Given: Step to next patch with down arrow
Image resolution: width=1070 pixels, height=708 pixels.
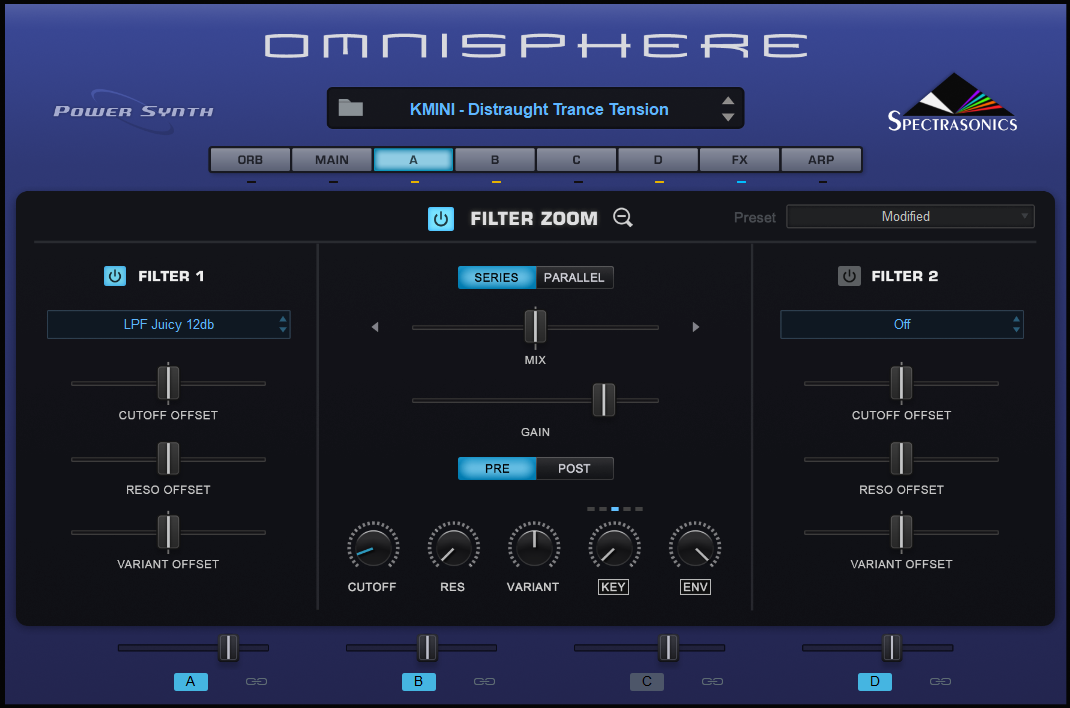Looking at the screenshot, I should 728,117.
